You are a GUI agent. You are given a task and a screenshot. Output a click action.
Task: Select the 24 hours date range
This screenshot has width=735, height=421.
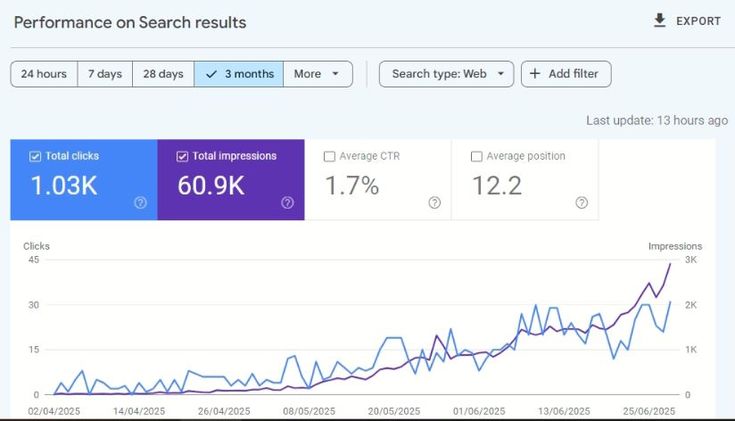[43, 74]
